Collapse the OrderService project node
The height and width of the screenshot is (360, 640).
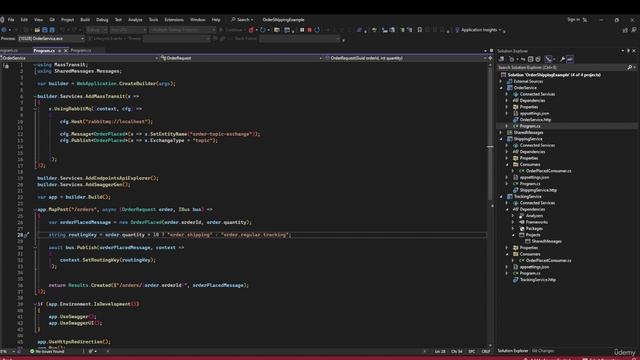(x=501, y=88)
